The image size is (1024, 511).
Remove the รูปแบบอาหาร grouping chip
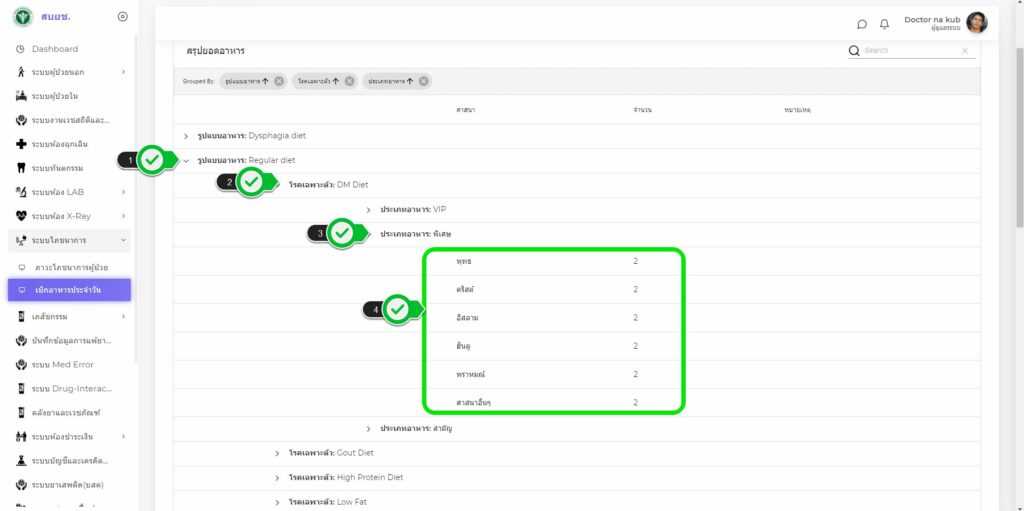click(279, 81)
